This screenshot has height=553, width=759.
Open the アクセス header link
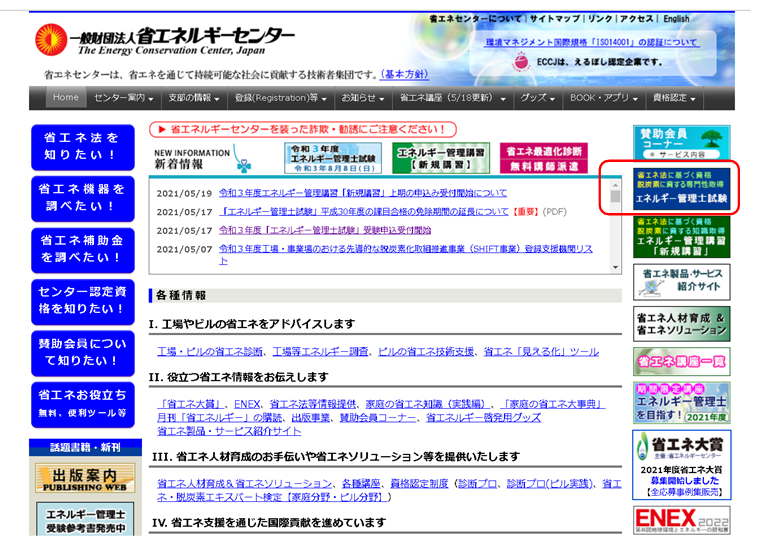pyautogui.click(x=637, y=19)
